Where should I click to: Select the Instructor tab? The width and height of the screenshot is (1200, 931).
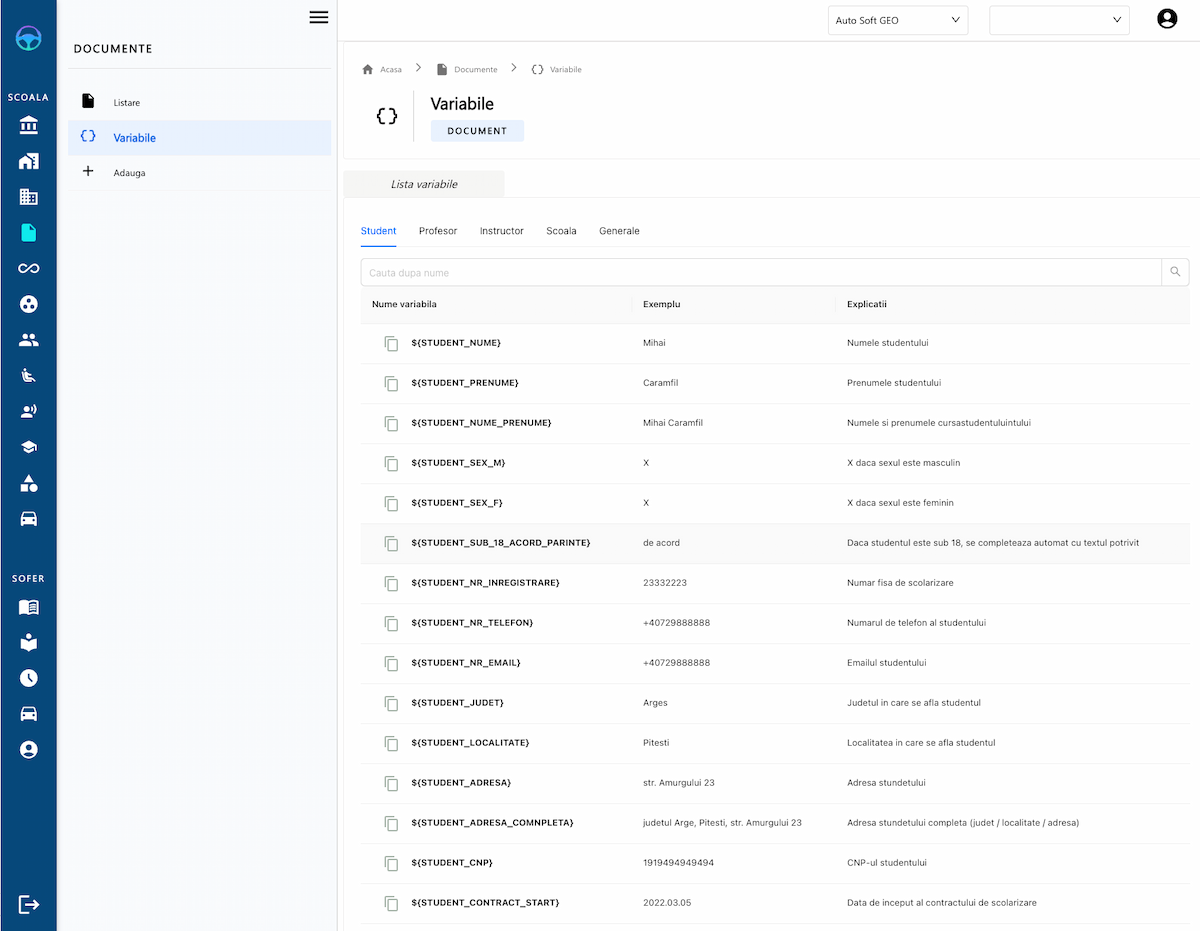[501, 231]
